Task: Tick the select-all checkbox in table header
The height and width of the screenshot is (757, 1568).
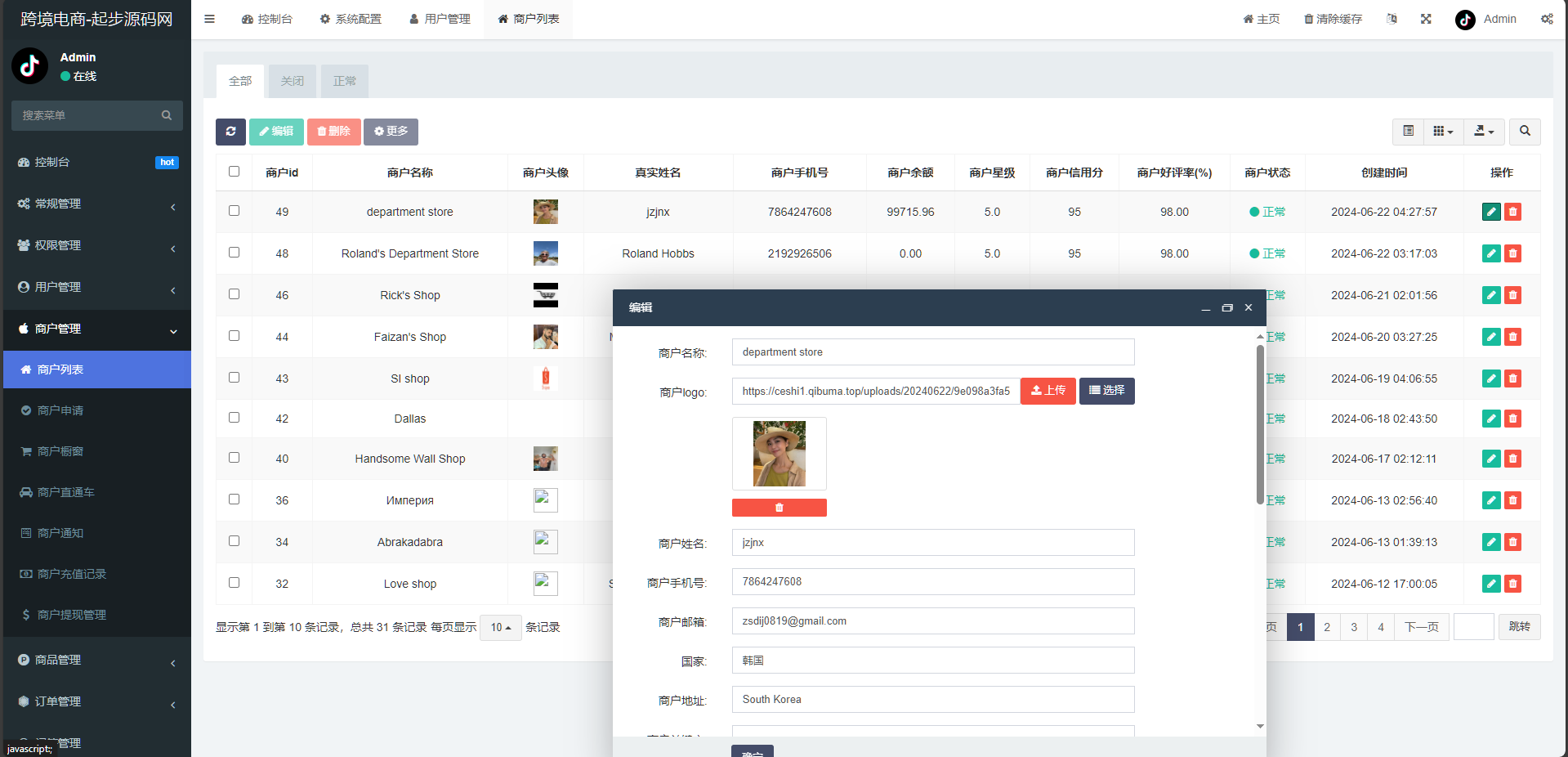Action: click(x=235, y=172)
